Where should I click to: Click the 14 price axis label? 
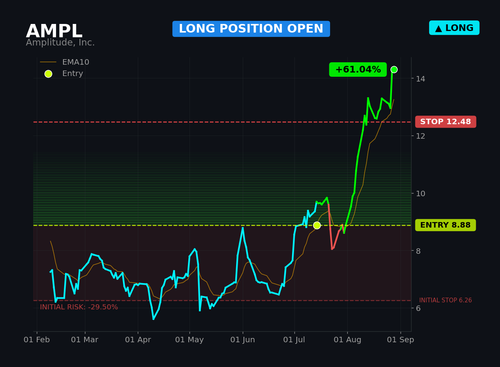click(x=420, y=79)
